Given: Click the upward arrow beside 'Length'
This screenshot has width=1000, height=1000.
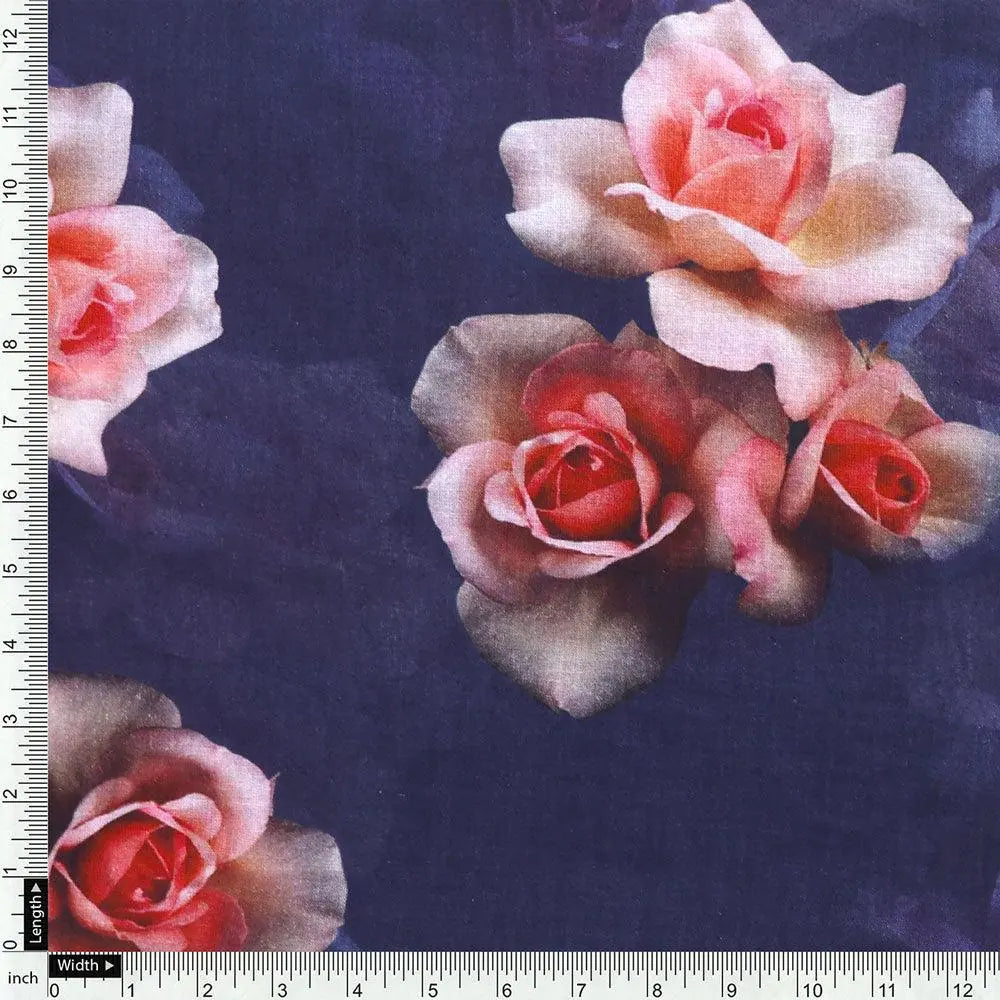Looking at the screenshot, I should pos(36,888).
